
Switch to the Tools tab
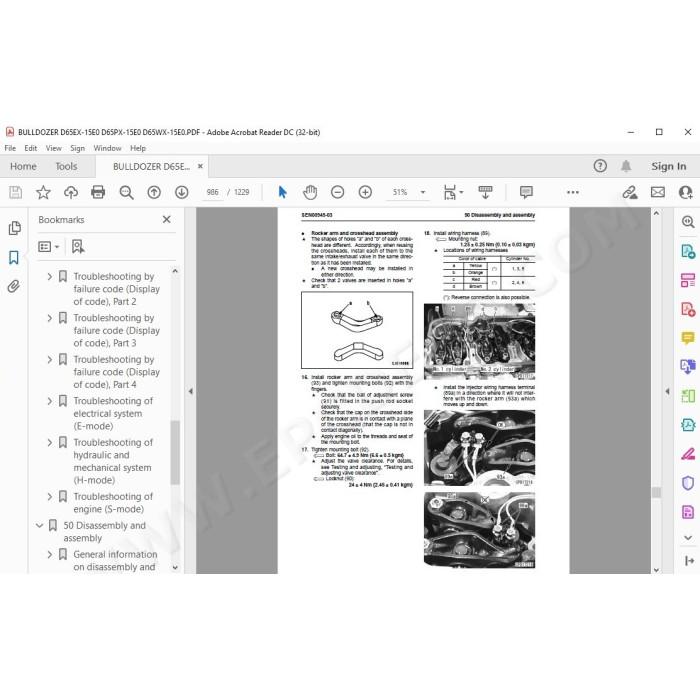66,167
